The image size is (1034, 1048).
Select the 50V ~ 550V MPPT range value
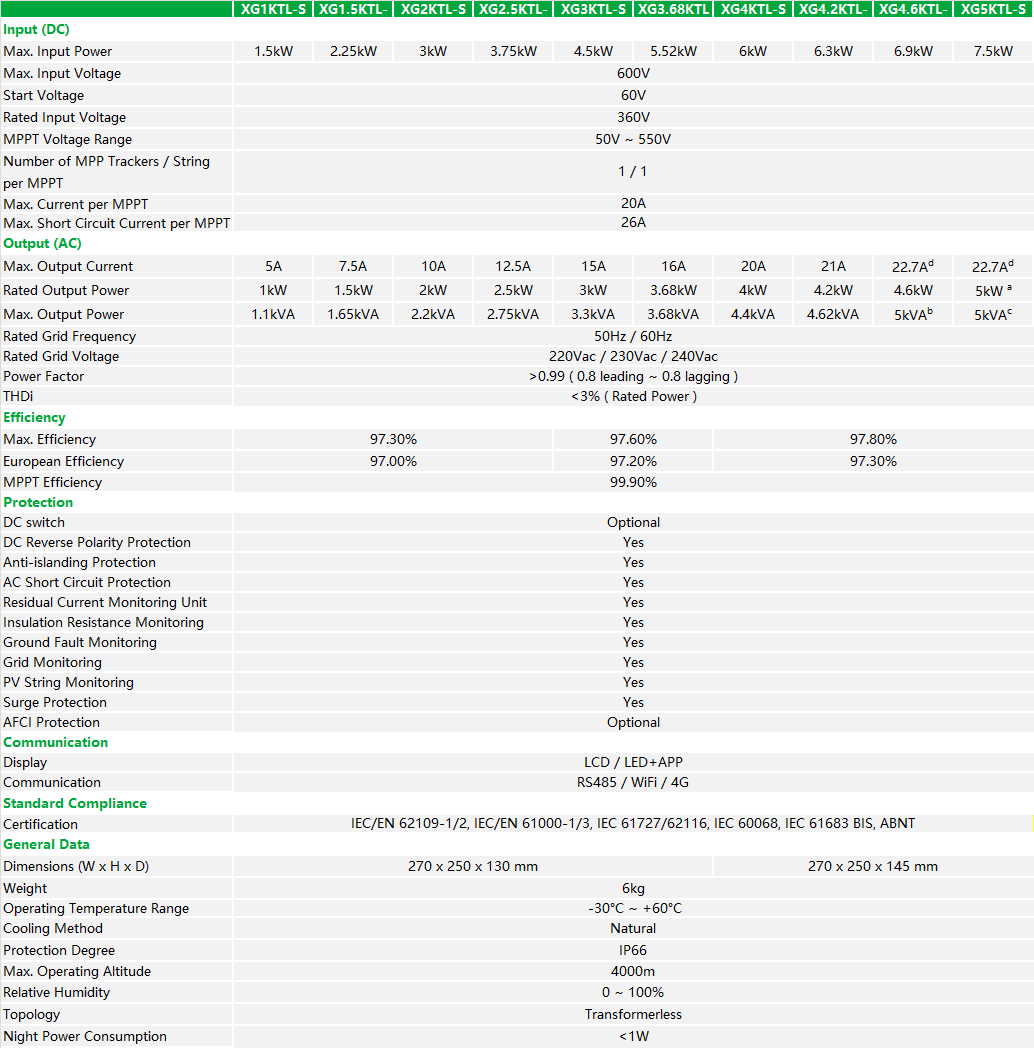633,140
